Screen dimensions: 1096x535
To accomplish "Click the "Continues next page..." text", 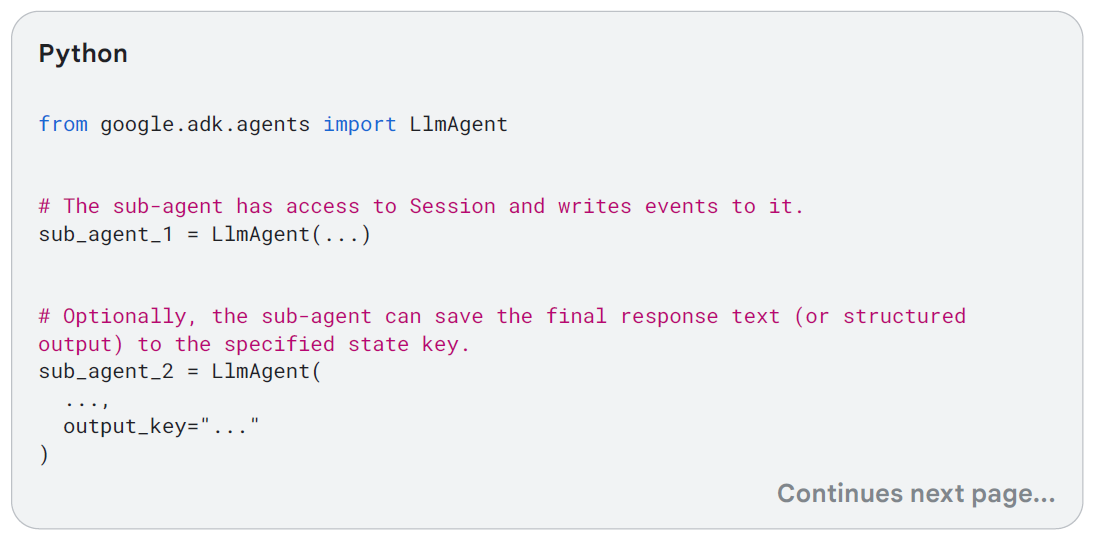I will [916, 494].
